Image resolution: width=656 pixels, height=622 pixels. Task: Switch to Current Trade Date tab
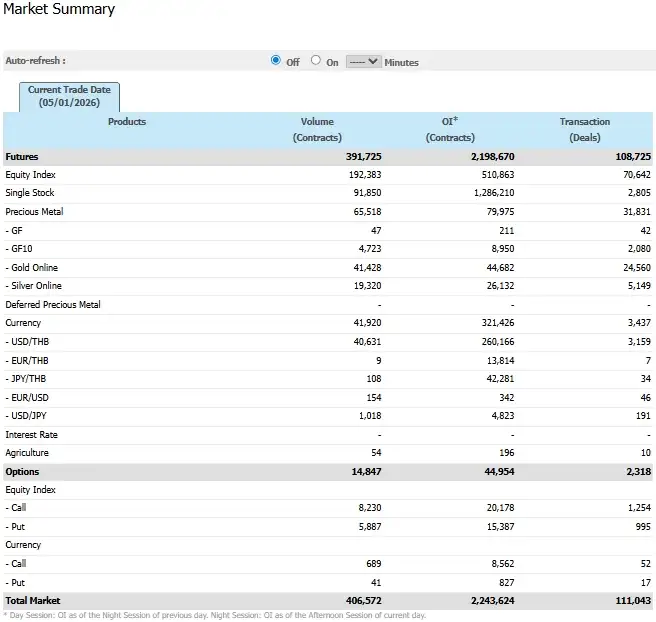[69, 96]
